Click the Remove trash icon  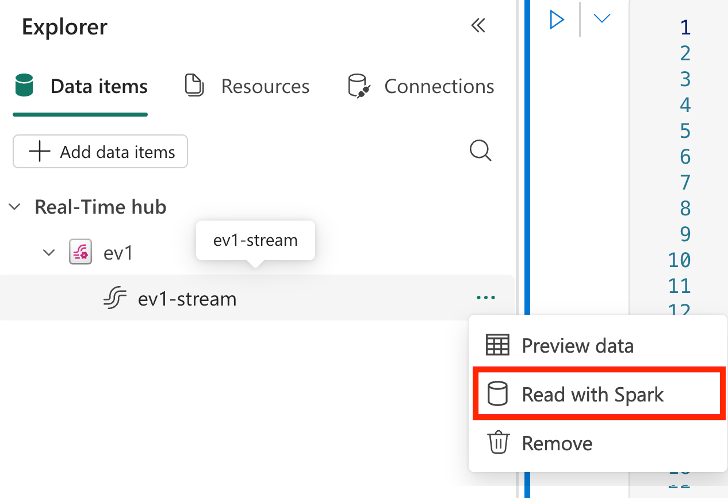click(497, 443)
